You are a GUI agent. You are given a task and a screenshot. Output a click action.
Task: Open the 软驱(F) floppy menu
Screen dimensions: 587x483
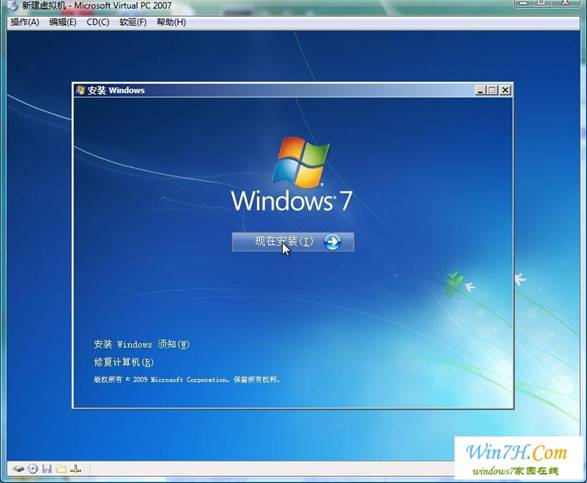(133, 22)
